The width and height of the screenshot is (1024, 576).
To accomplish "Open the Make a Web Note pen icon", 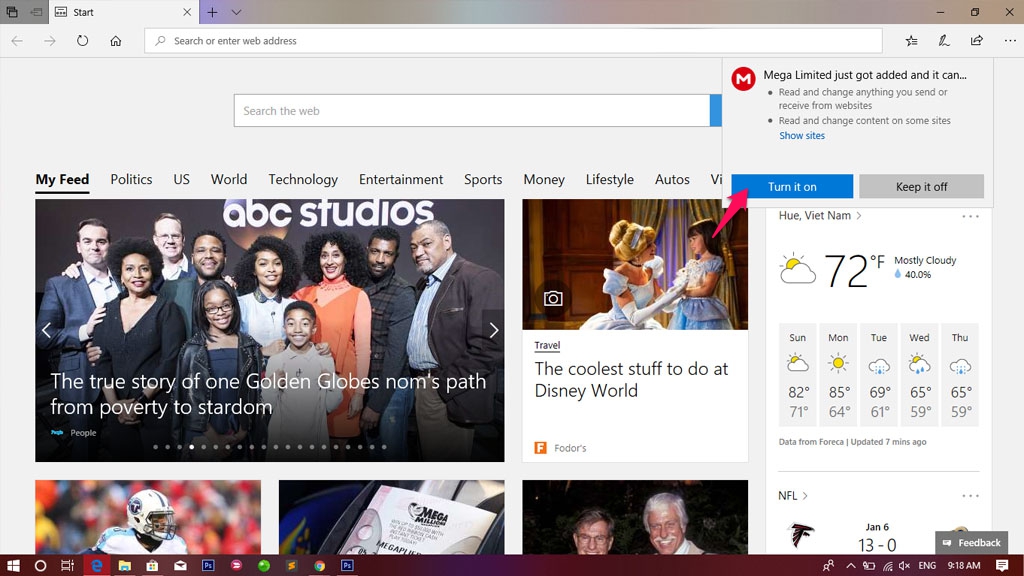I will 944,40.
